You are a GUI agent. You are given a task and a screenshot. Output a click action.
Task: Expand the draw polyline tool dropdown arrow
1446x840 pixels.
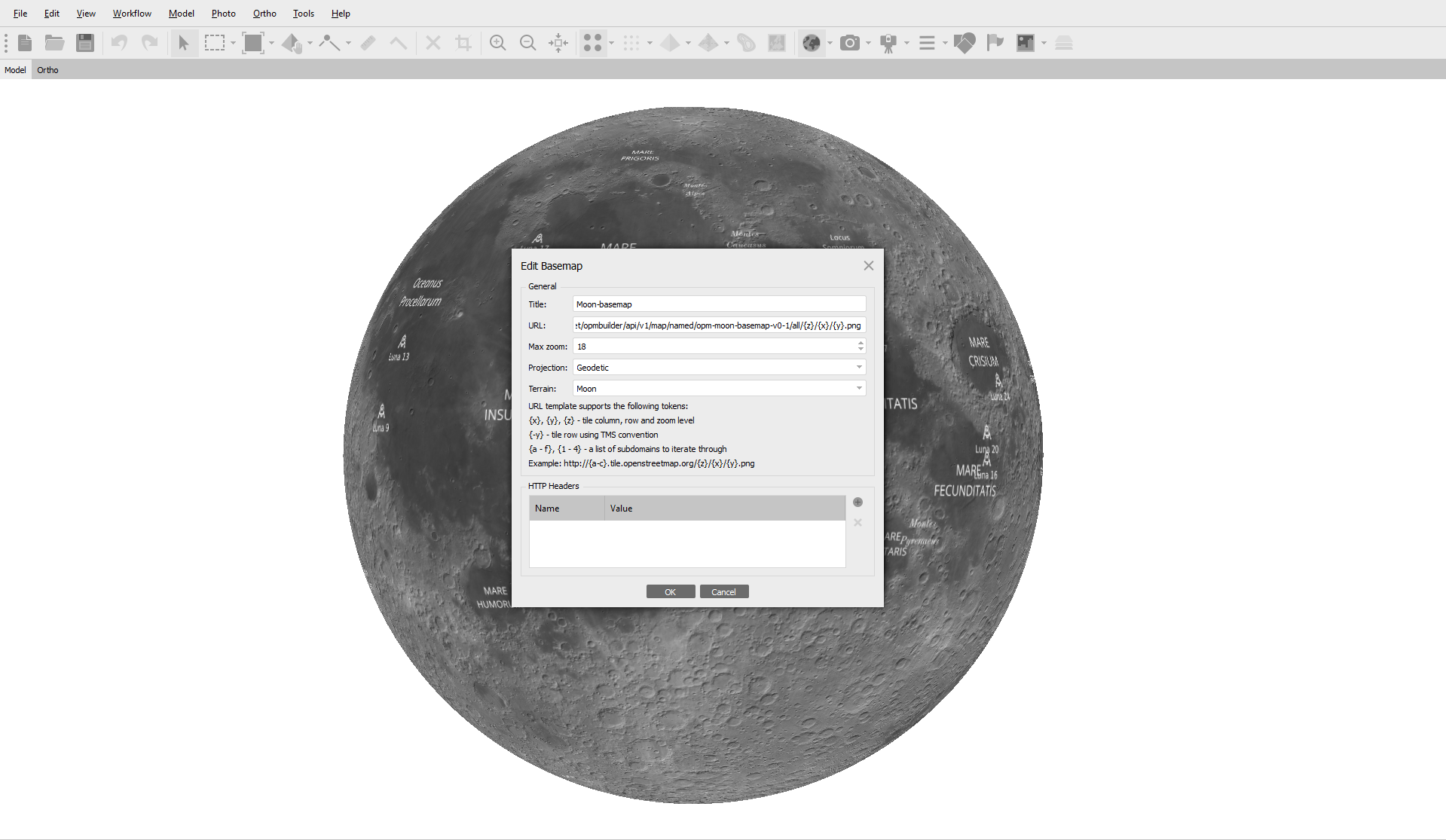click(x=348, y=43)
